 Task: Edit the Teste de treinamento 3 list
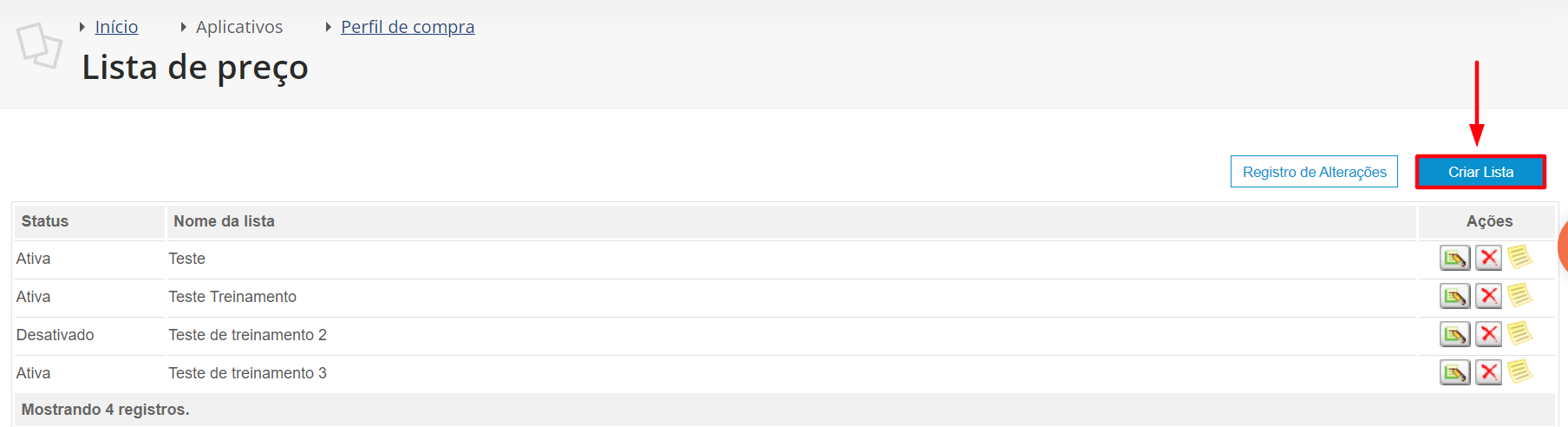pos(1454,372)
